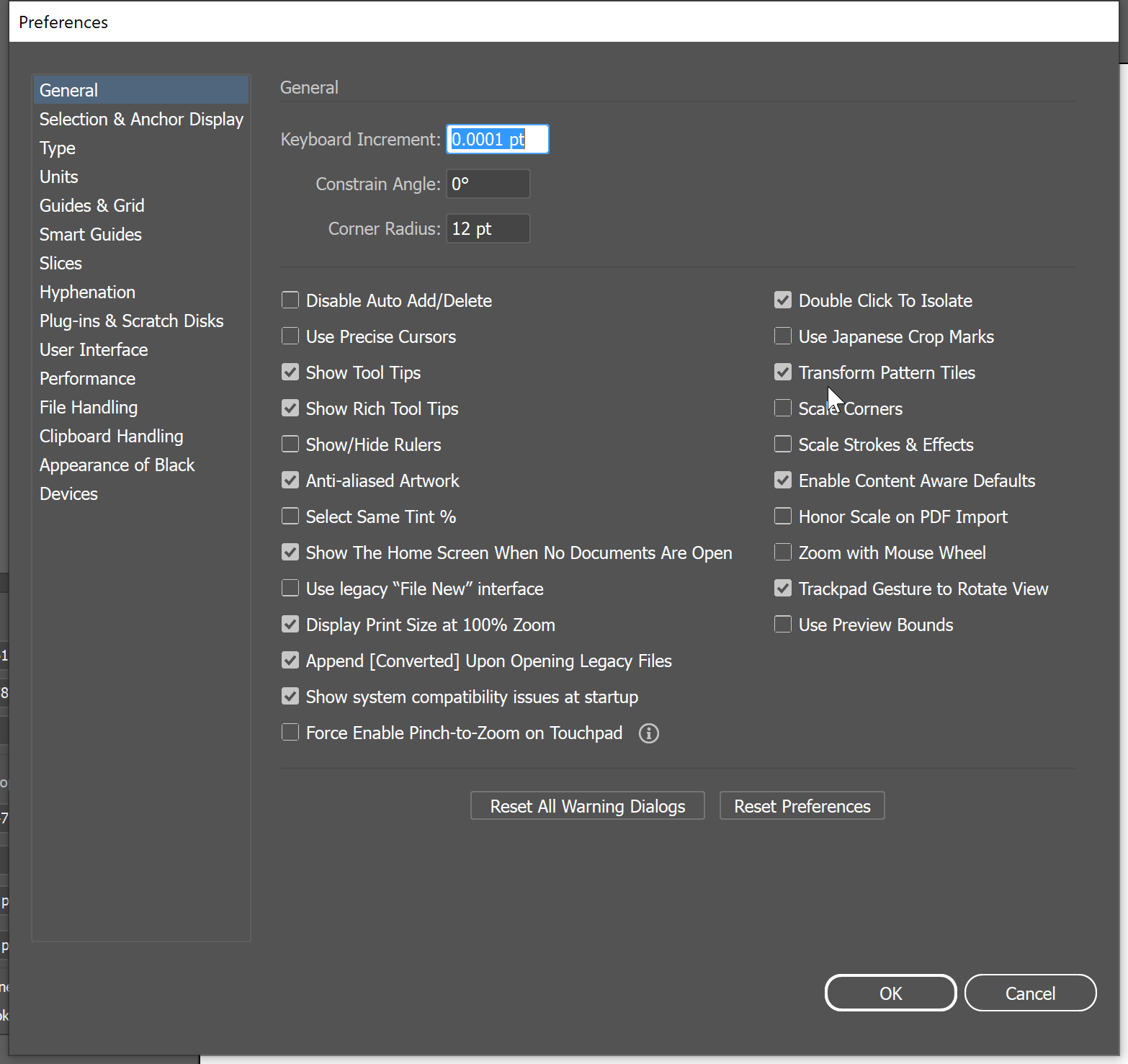1128x1064 pixels.
Task: Disable Show Rich Tool Tips
Action: coord(290,408)
